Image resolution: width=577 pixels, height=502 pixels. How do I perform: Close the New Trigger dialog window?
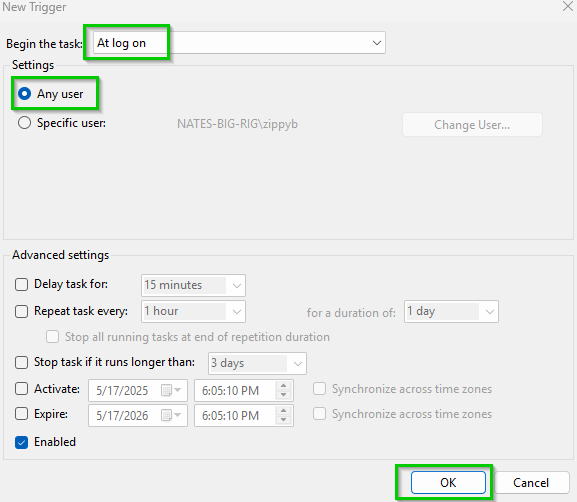[568, 6]
